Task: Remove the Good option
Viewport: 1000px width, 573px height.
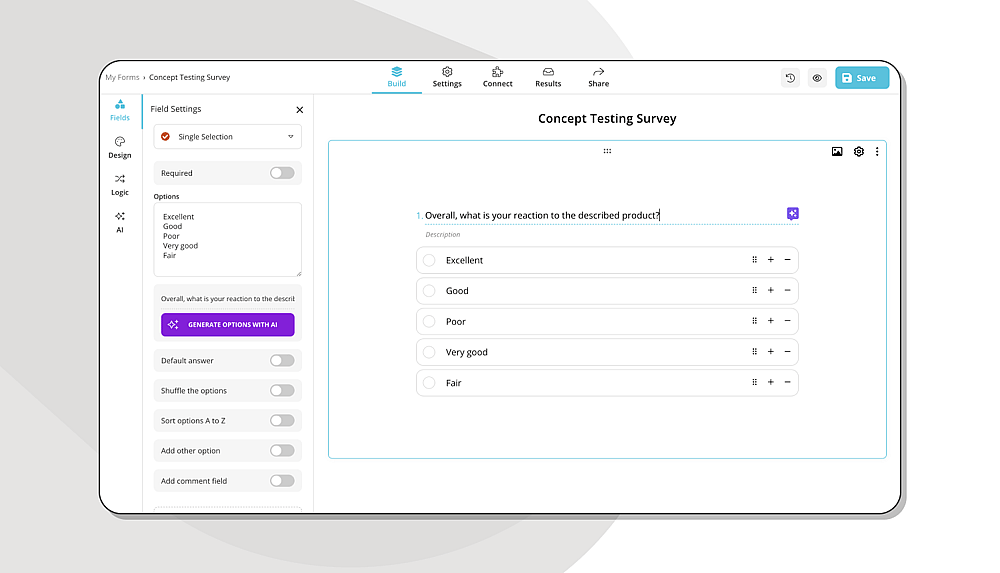Action: coord(788,290)
